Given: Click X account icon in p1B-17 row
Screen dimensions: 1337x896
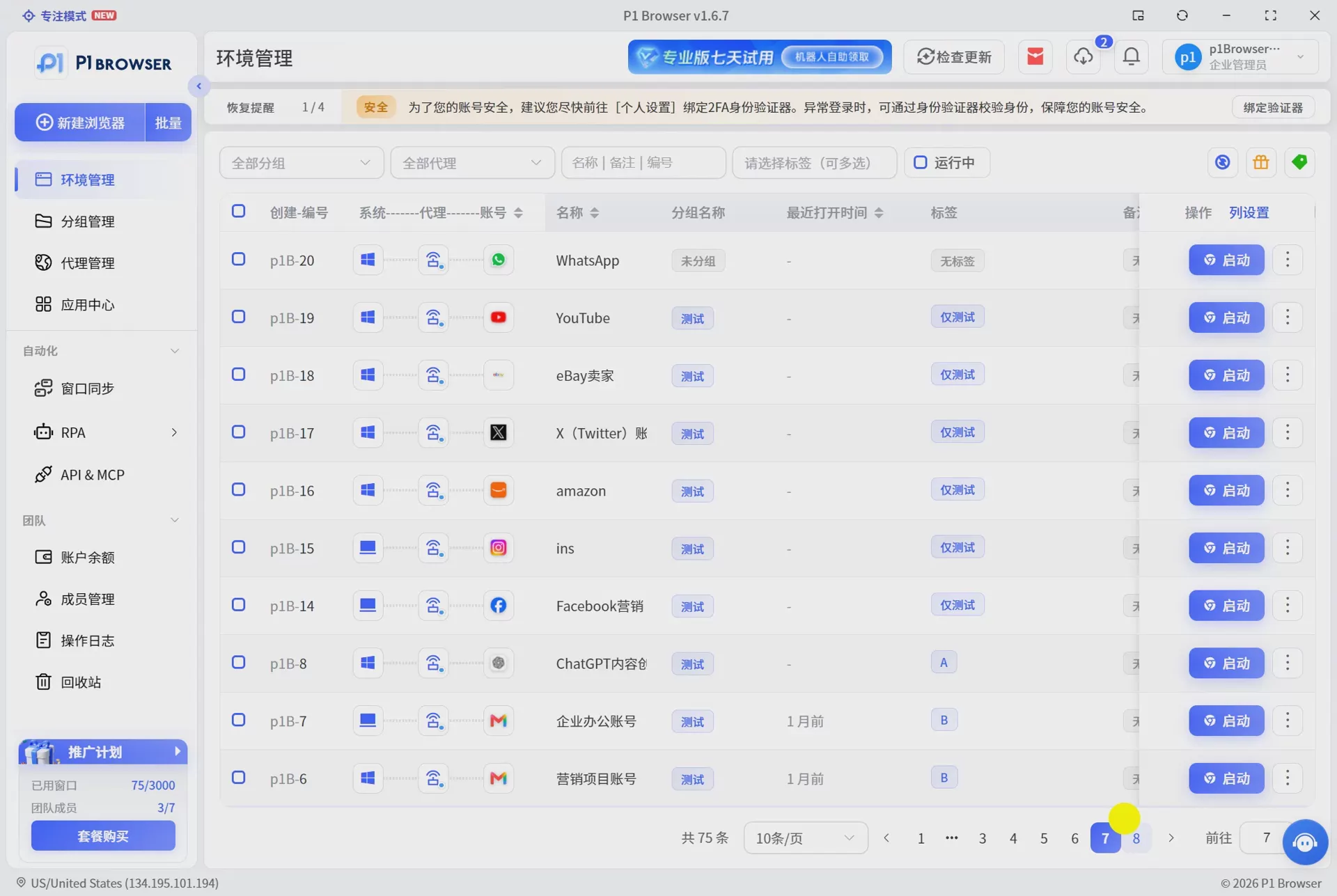Looking at the screenshot, I should tap(499, 433).
